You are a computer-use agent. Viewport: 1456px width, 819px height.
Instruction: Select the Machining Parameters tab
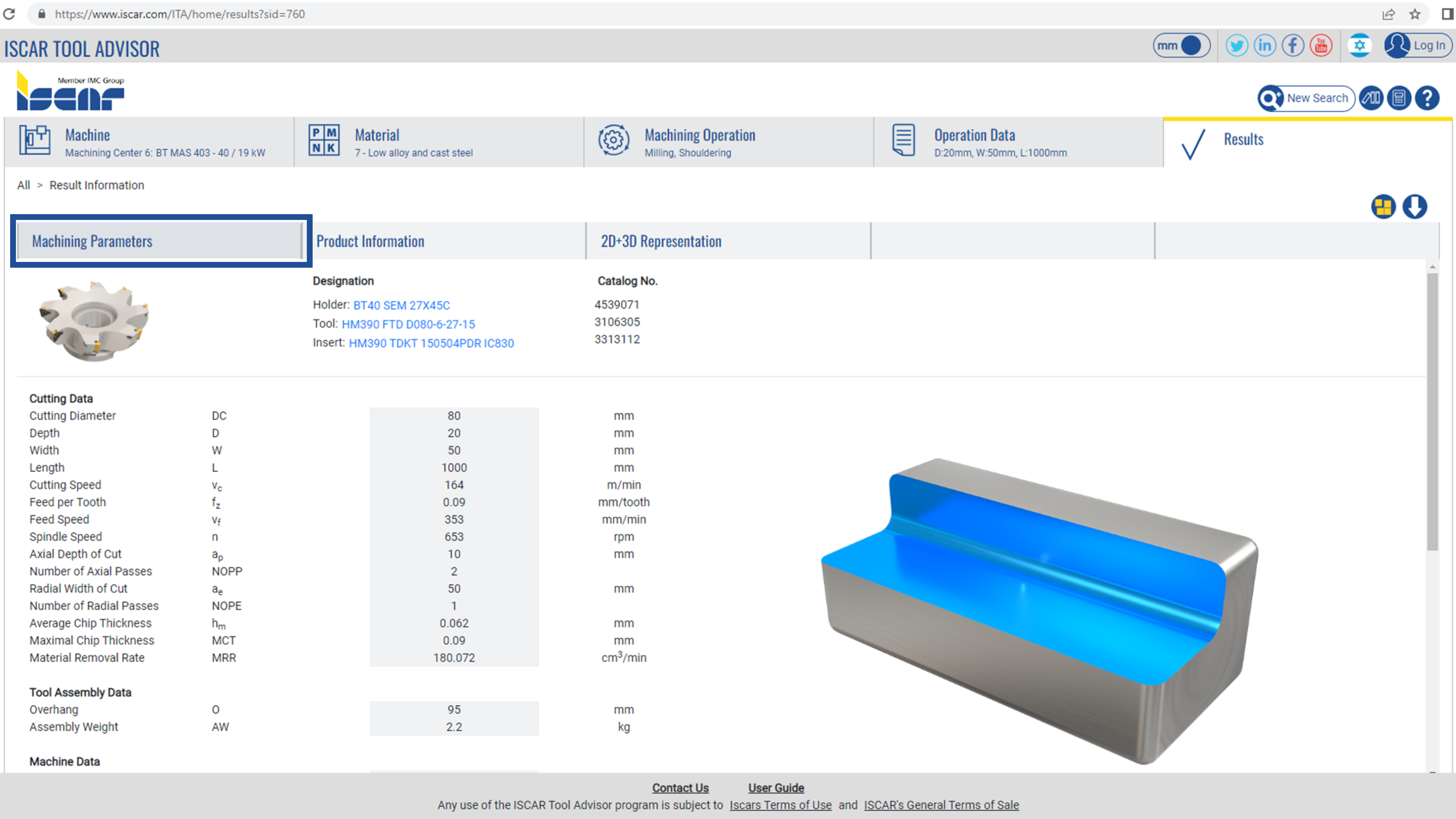tap(161, 241)
